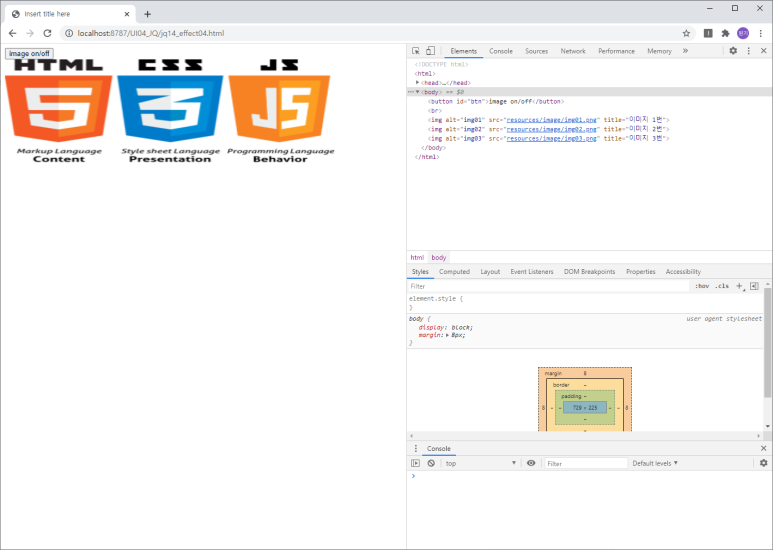Expand the head element node
This screenshot has width=773, height=550.
click(x=418, y=83)
